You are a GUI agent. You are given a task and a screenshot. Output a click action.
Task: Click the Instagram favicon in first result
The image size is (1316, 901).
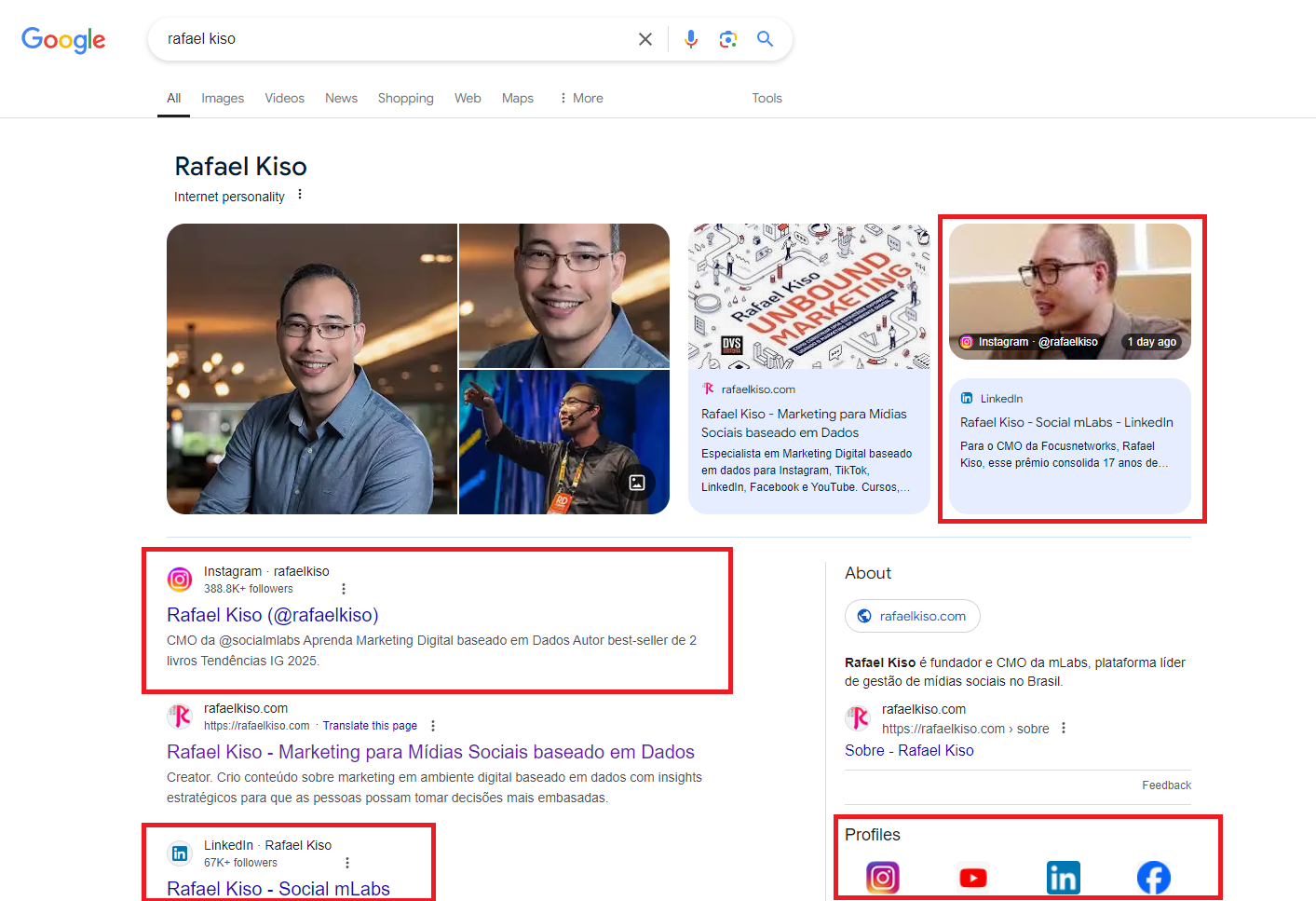(180, 580)
